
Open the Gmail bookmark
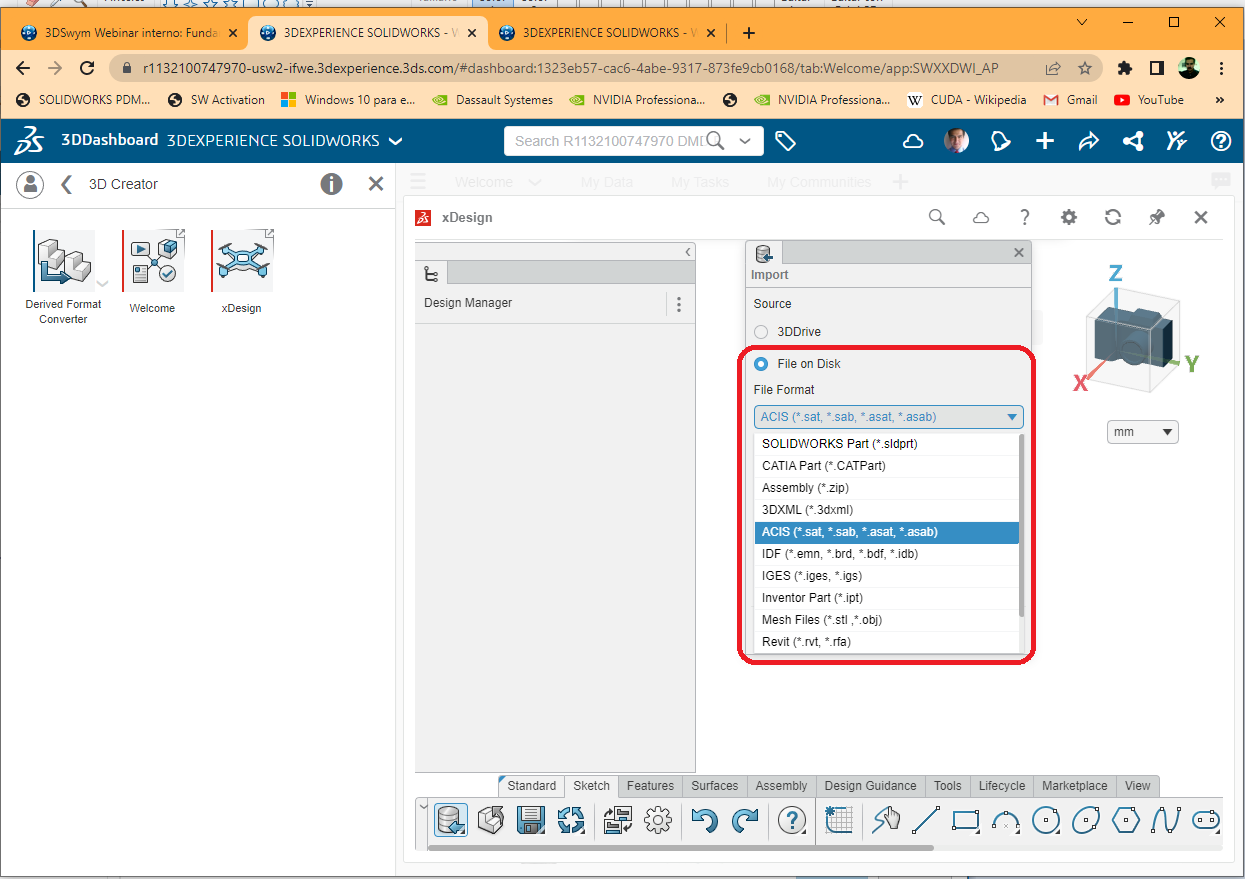coord(1070,100)
